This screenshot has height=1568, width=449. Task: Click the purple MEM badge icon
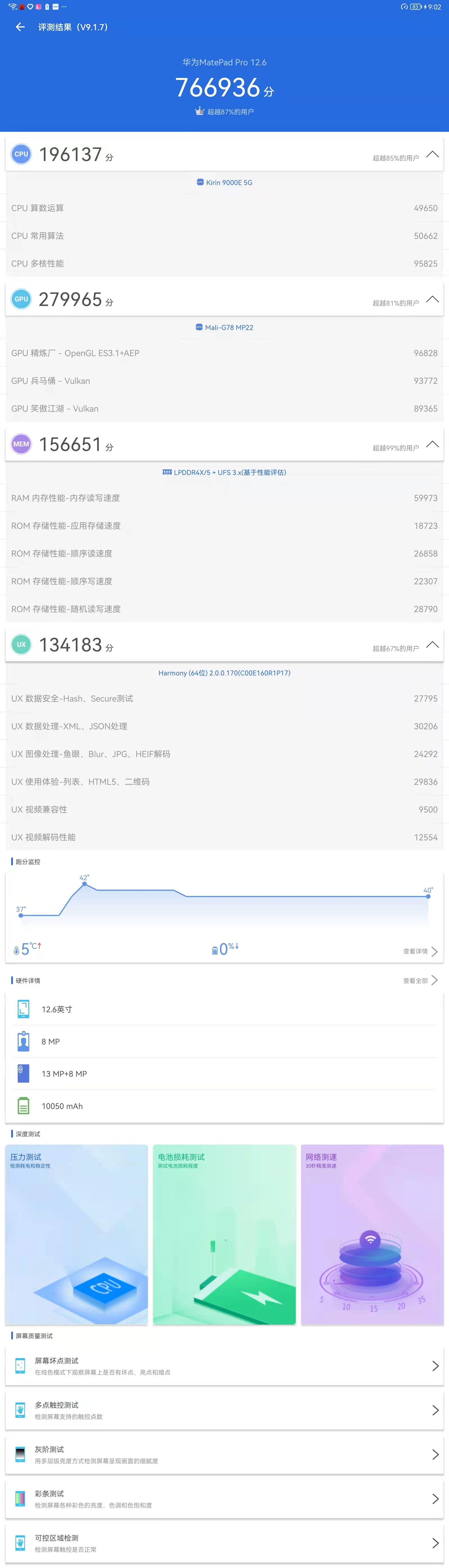(x=21, y=444)
